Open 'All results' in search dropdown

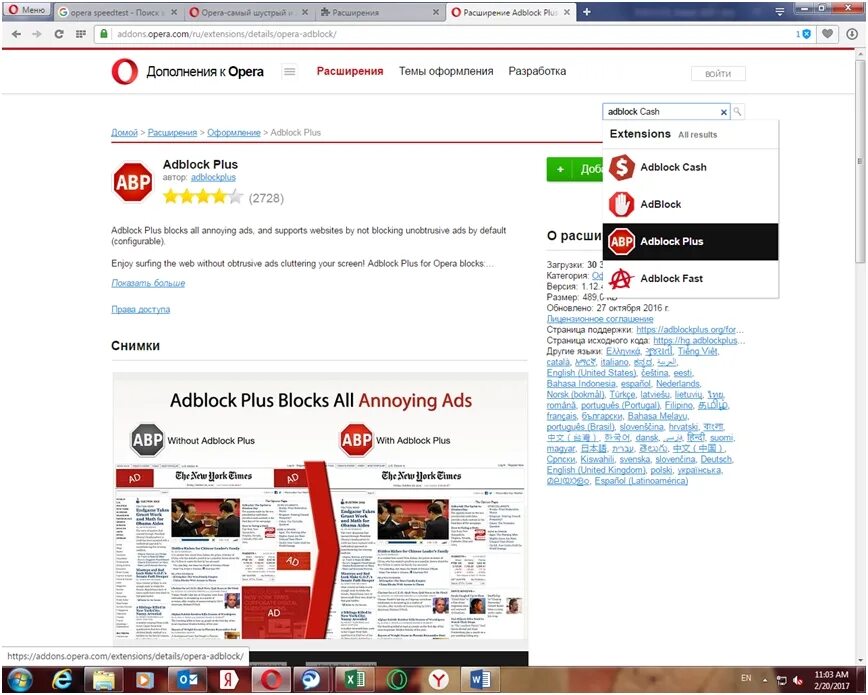tap(698, 135)
